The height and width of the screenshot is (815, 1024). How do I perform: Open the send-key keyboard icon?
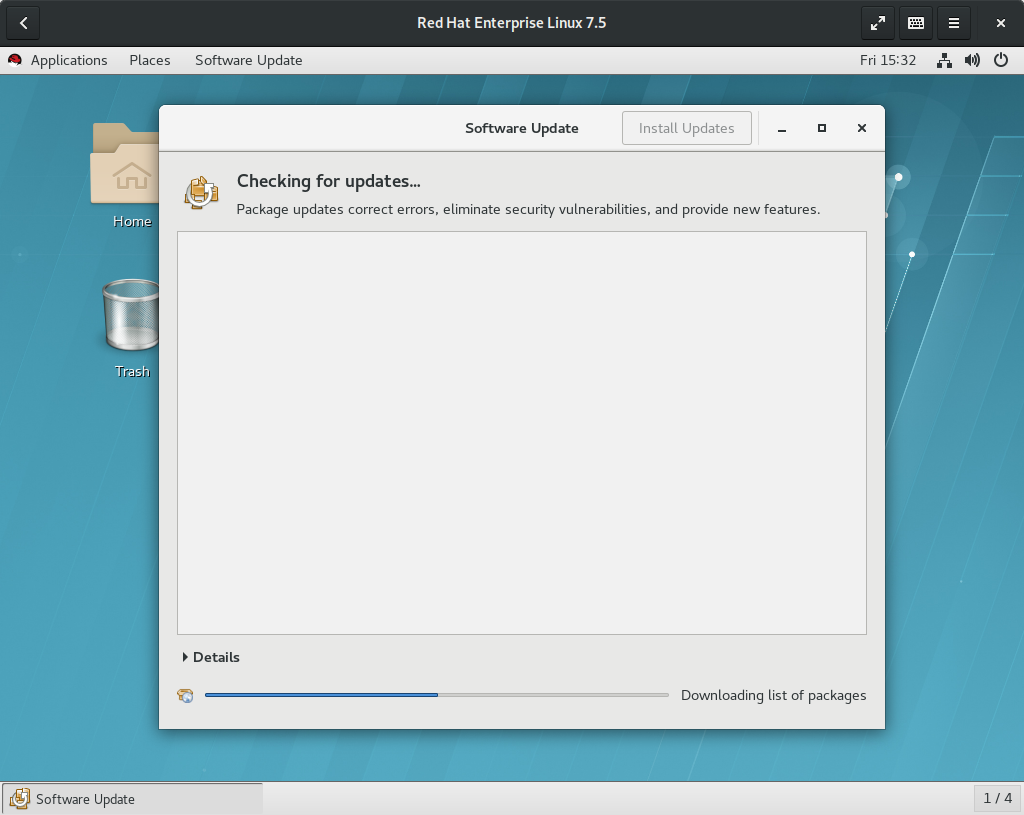point(915,23)
